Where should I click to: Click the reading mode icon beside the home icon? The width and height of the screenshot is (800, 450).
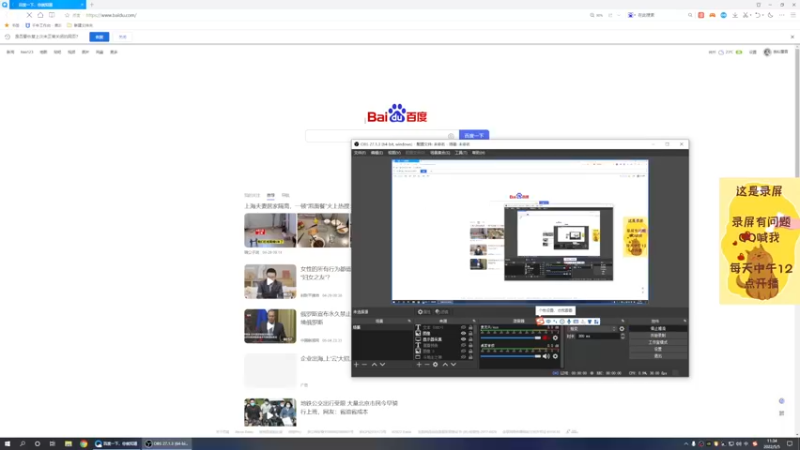click(52, 15)
